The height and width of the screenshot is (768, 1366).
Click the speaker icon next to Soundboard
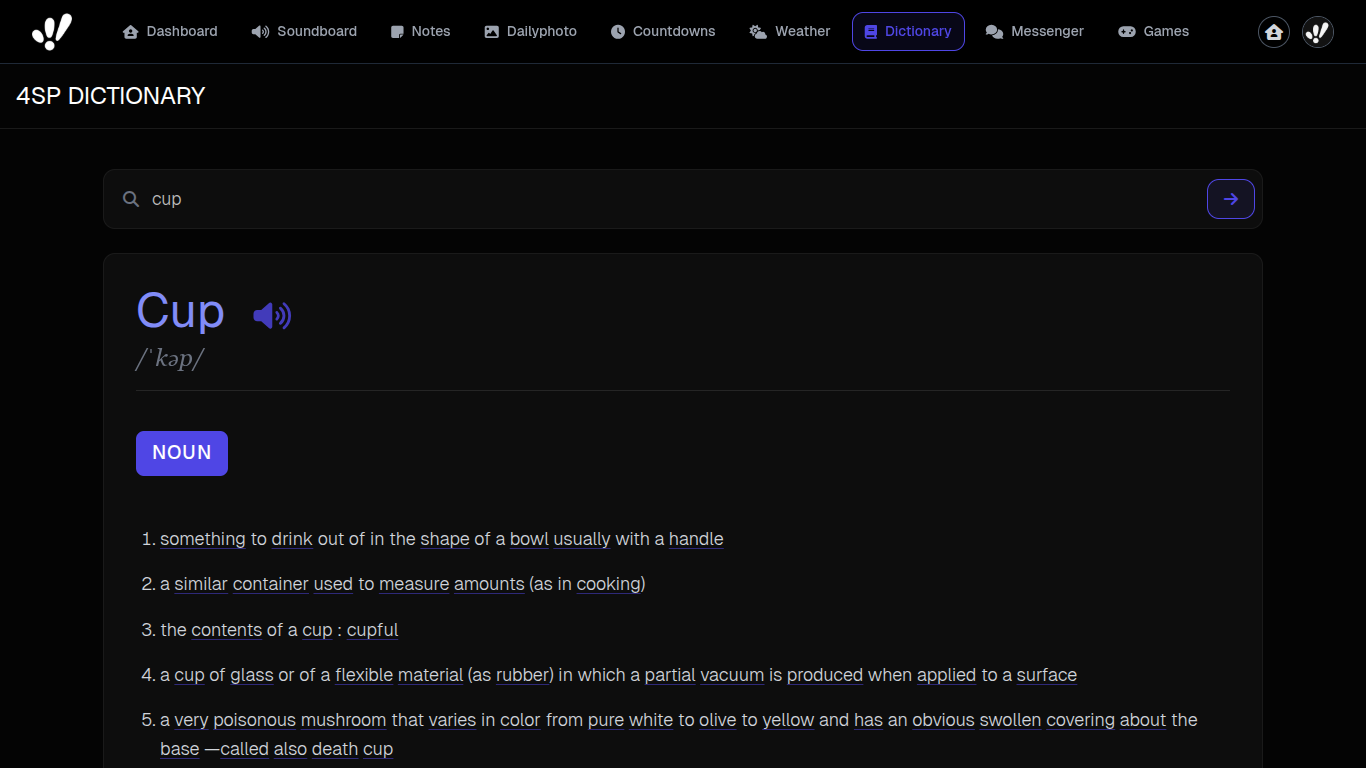pos(258,31)
